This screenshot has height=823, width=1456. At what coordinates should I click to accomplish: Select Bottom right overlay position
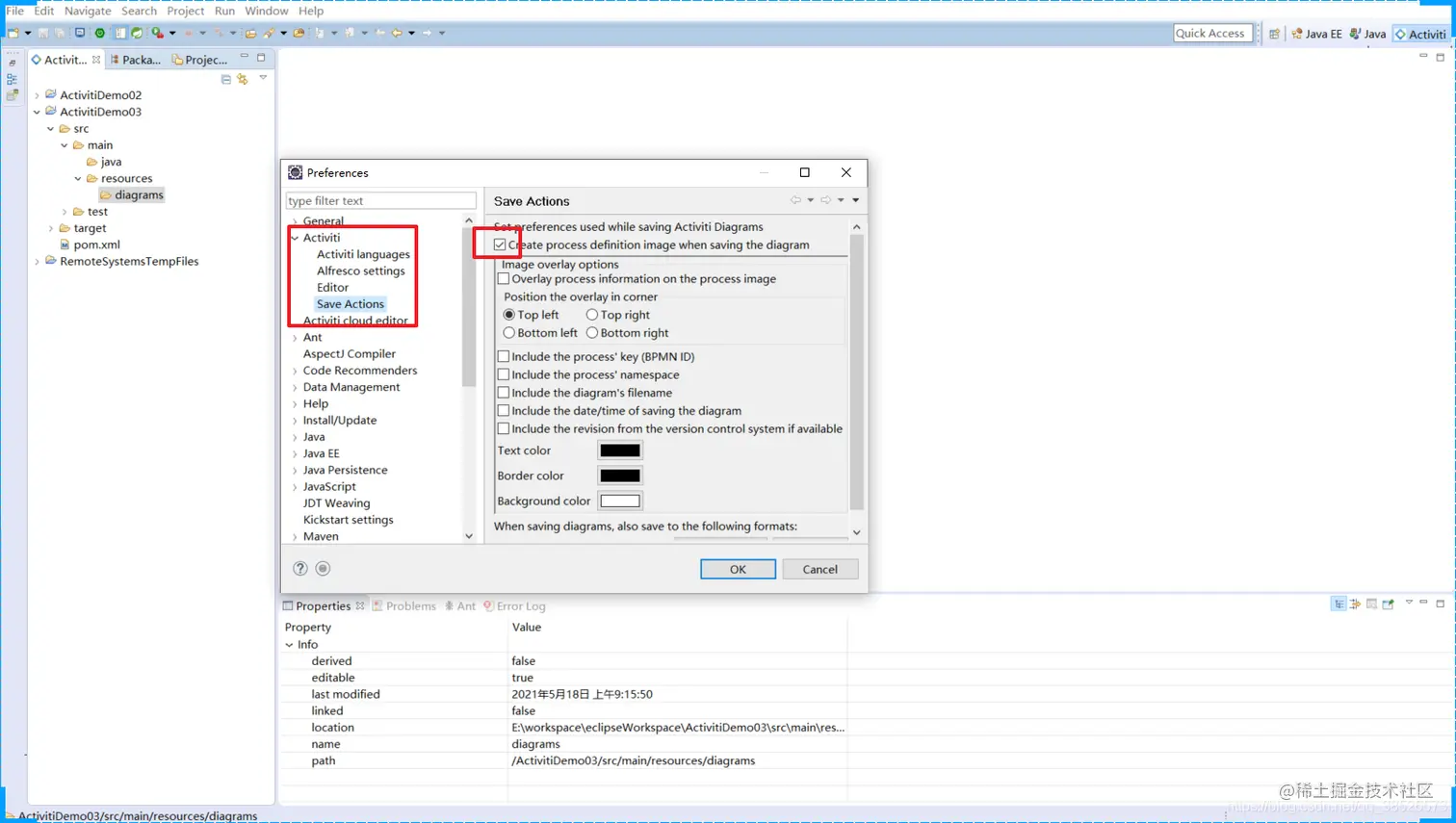[592, 333]
